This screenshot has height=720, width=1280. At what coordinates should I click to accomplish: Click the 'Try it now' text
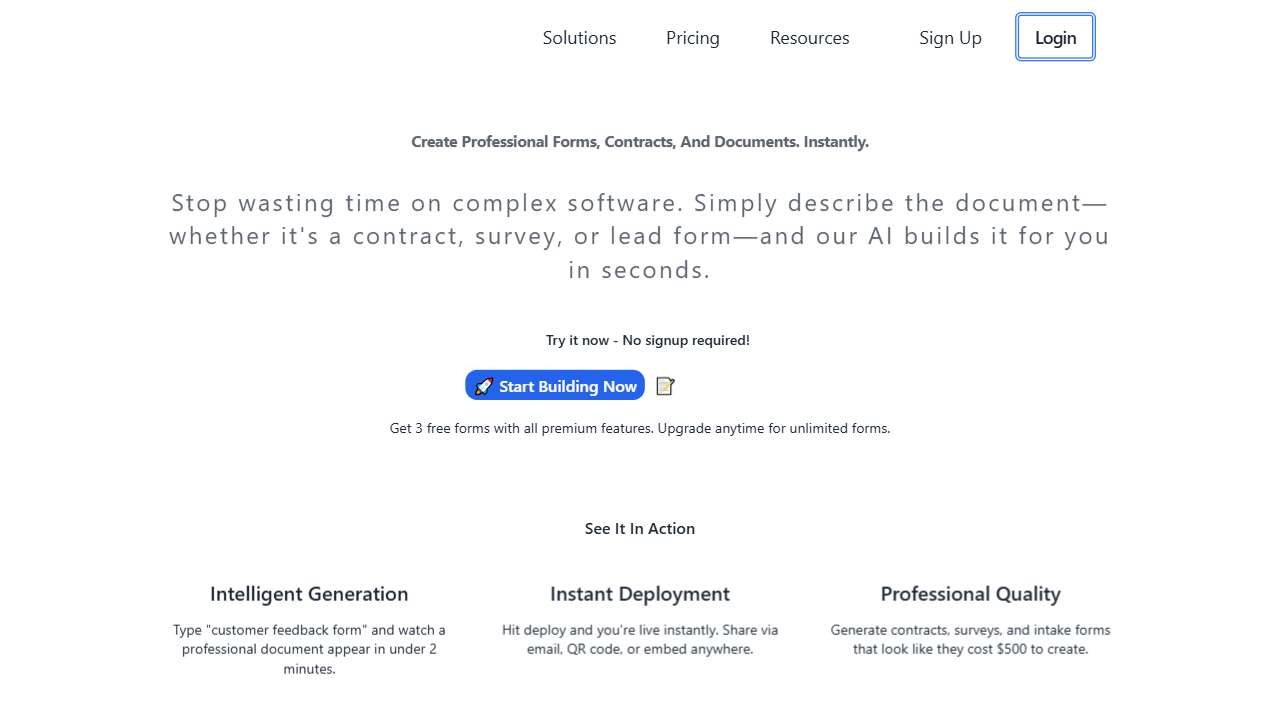647,340
